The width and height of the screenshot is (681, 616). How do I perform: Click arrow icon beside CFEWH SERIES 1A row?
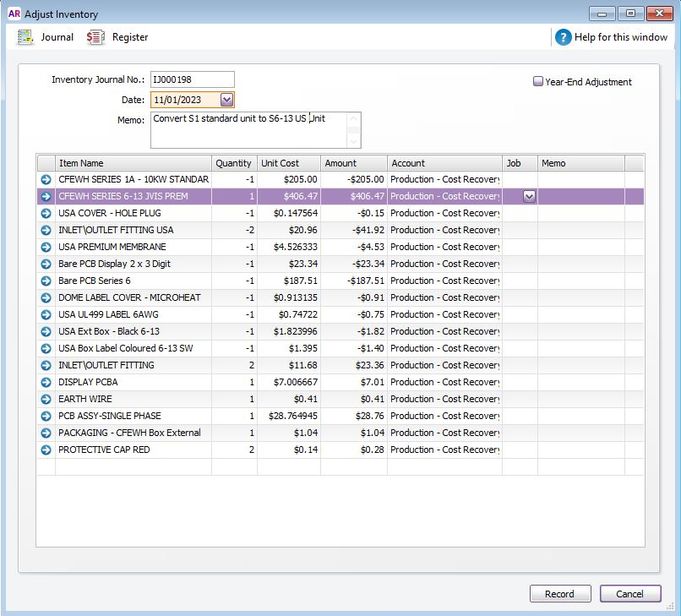(46, 179)
